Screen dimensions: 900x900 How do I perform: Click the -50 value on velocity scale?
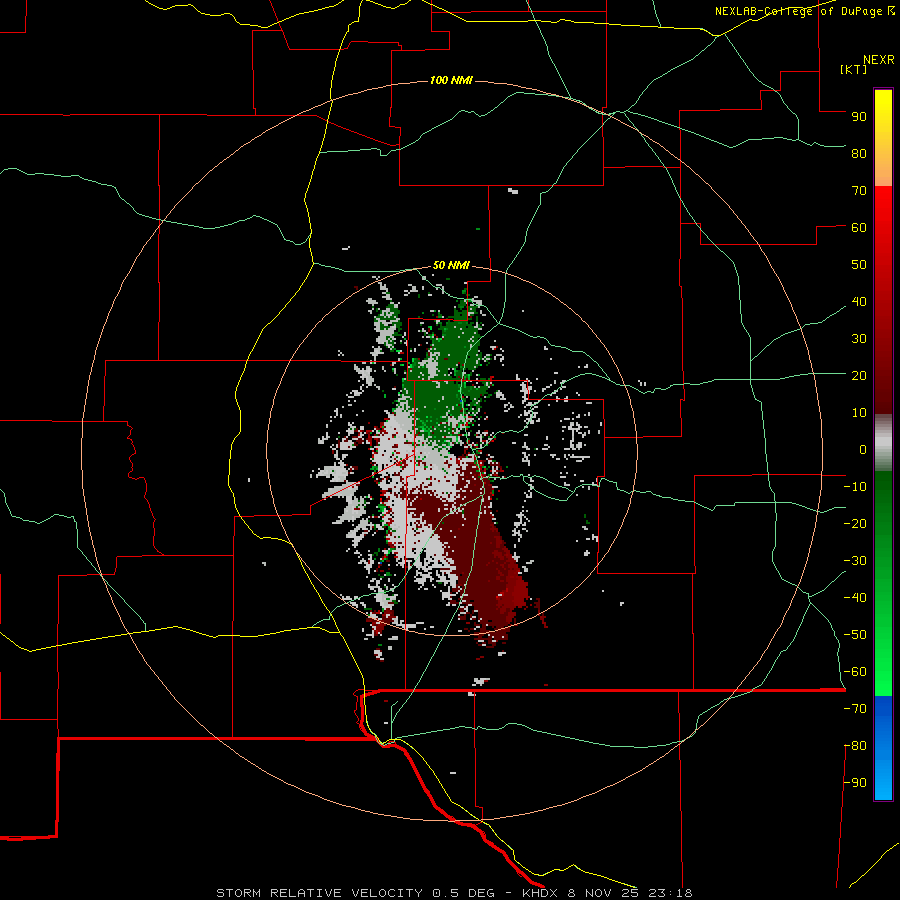[855, 635]
